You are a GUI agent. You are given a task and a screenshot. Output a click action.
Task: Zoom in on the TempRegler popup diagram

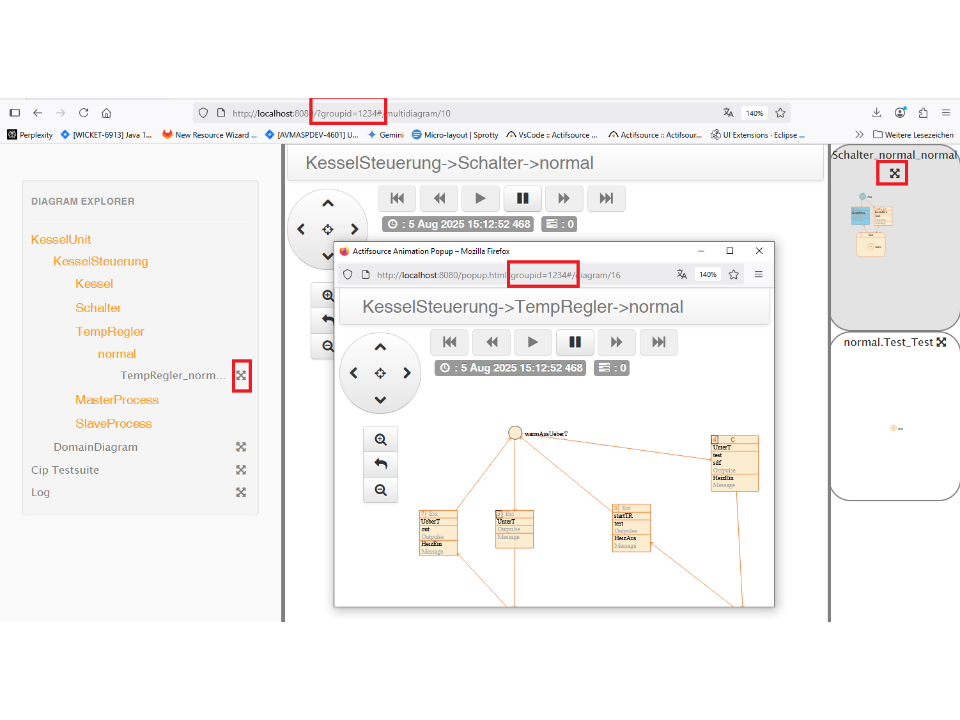tap(381, 439)
